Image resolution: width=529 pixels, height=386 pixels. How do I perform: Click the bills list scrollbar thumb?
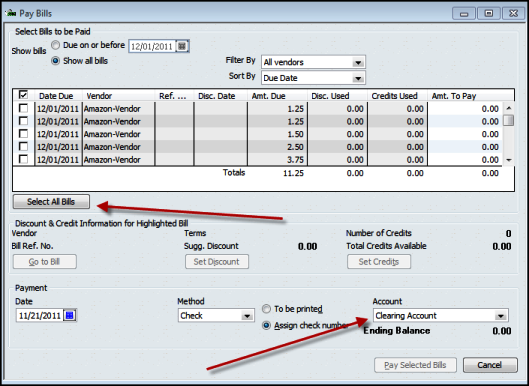[509, 120]
